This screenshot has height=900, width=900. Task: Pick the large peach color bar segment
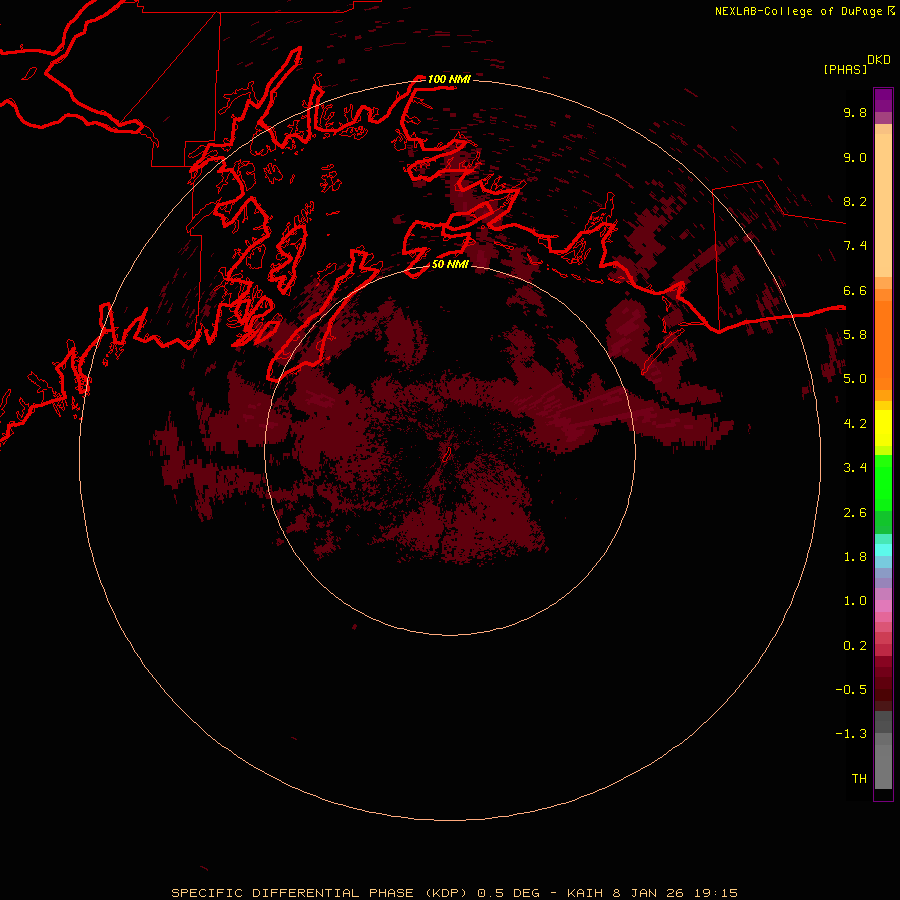coord(883,205)
